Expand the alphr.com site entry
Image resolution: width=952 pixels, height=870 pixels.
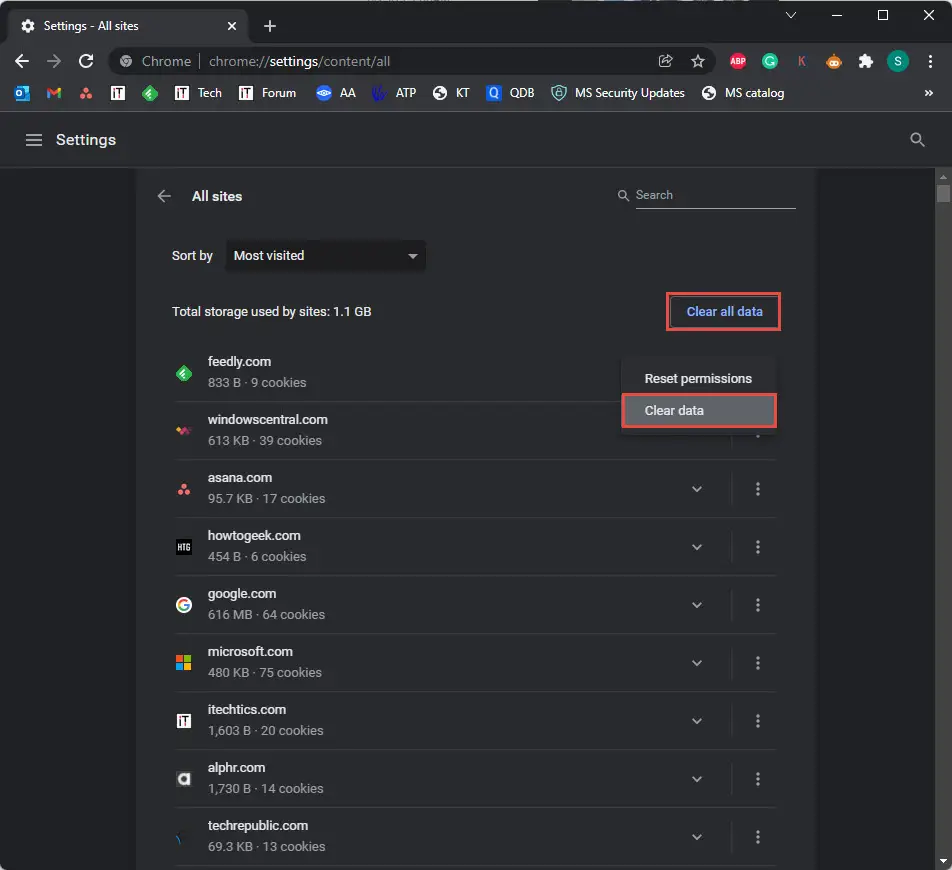point(697,779)
